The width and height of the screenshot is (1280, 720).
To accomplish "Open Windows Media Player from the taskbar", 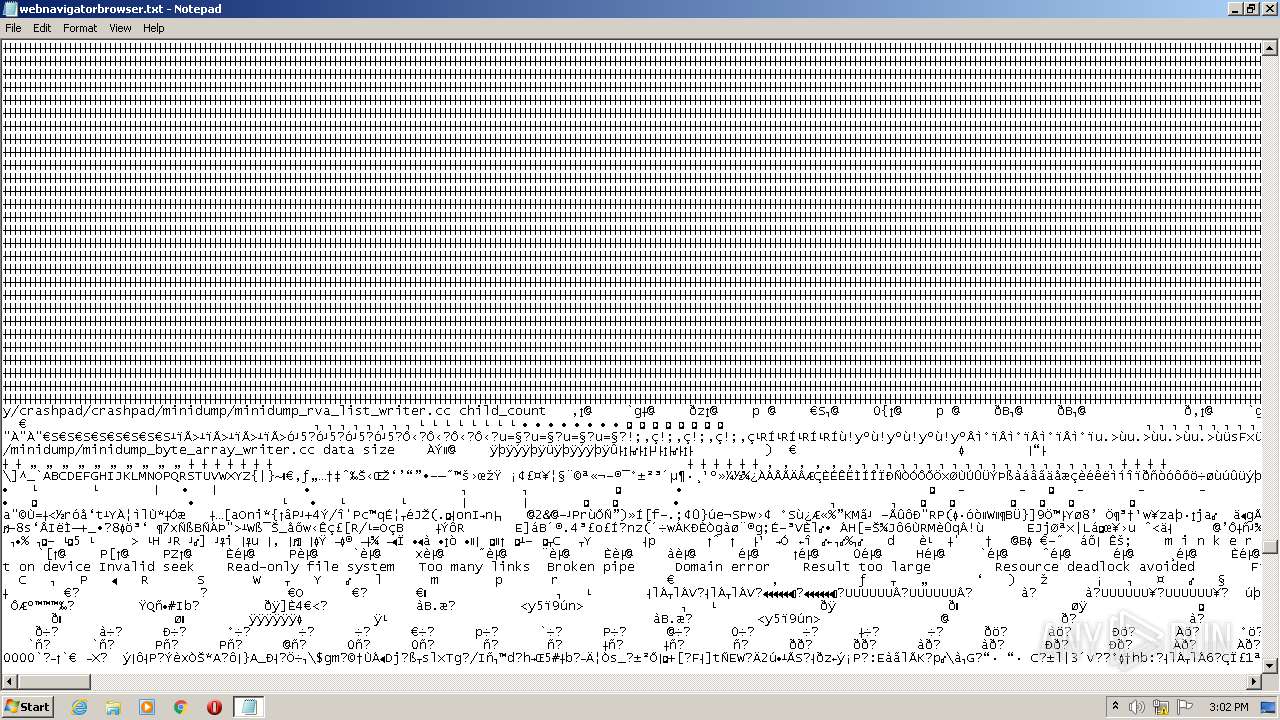I will [x=147, y=707].
